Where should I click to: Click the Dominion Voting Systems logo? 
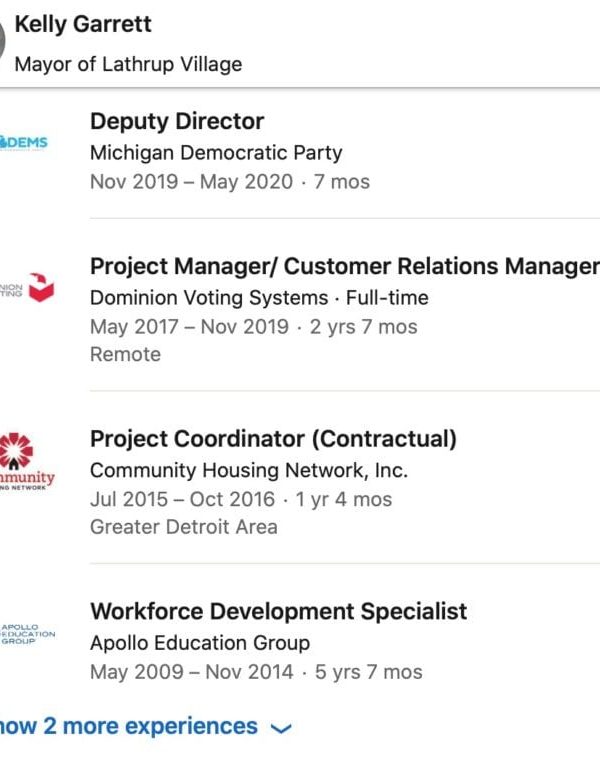point(28,289)
